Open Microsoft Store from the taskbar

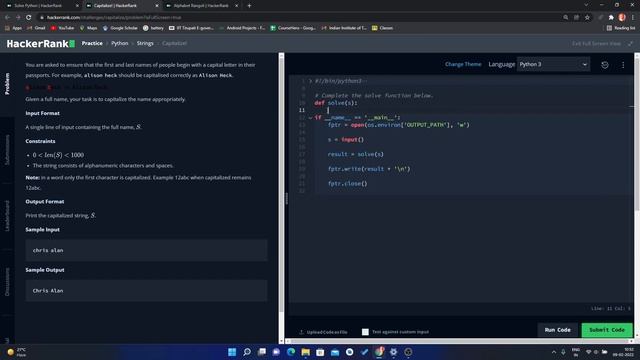coord(320,352)
